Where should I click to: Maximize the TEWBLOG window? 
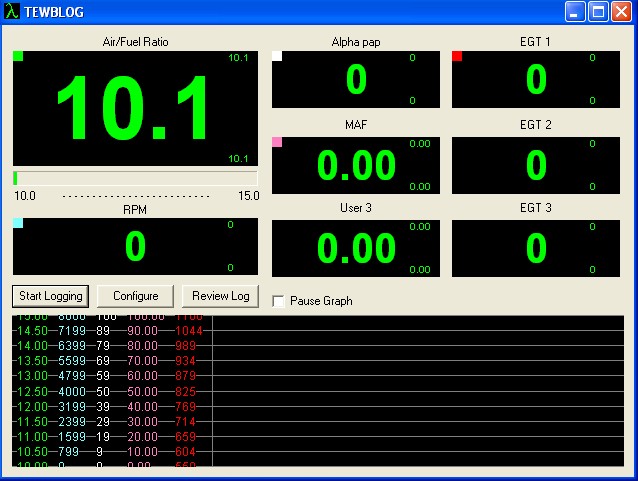(x=599, y=12)
